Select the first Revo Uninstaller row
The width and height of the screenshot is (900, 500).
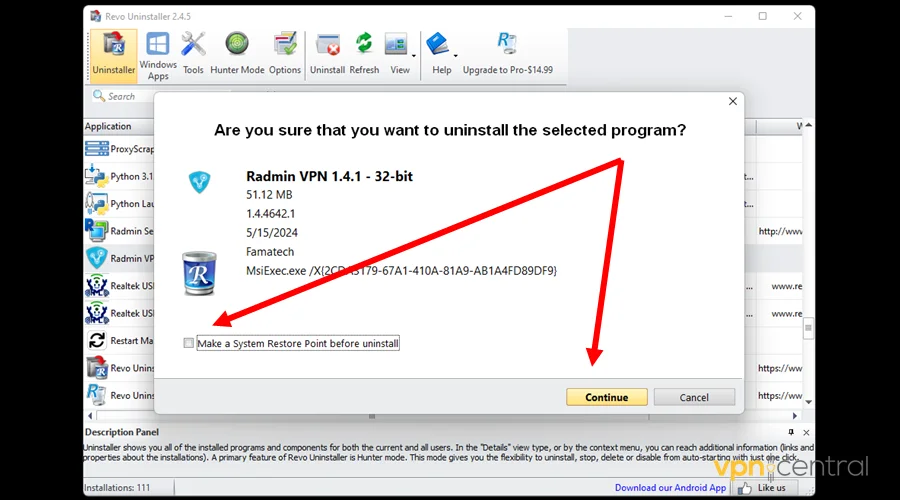coord(119,368)
